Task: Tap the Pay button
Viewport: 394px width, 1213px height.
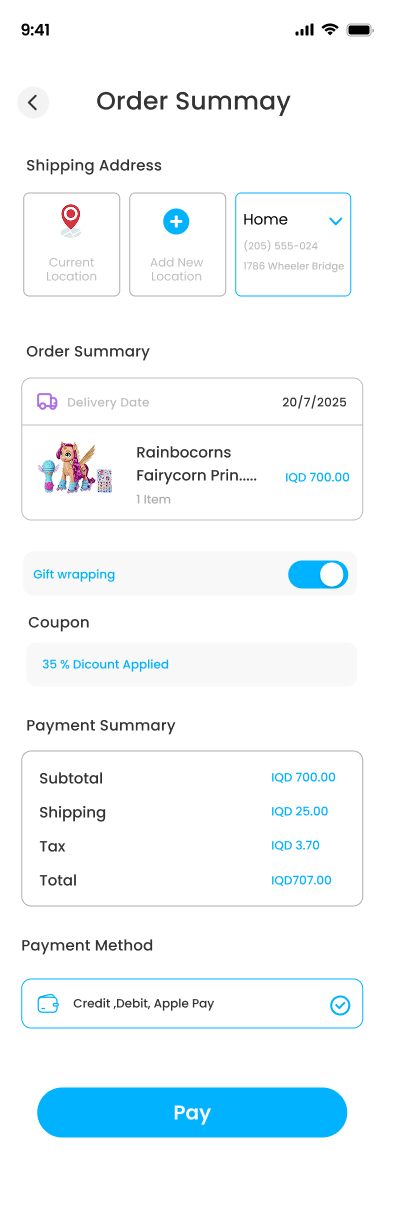Action: point(192,1112)
